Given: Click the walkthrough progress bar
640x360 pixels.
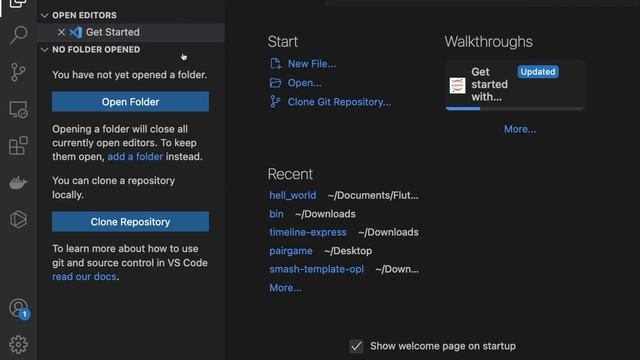Looking at the screenshot, I should click(x=515, y=109).
